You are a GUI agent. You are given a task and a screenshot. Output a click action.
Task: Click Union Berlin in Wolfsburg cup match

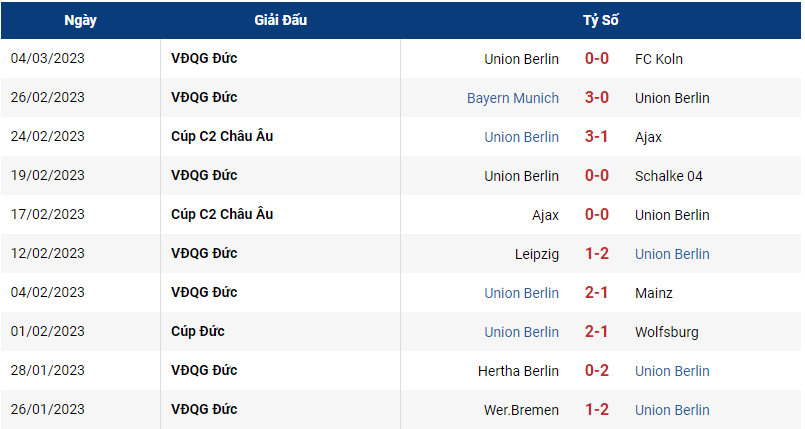click(522, 332)
